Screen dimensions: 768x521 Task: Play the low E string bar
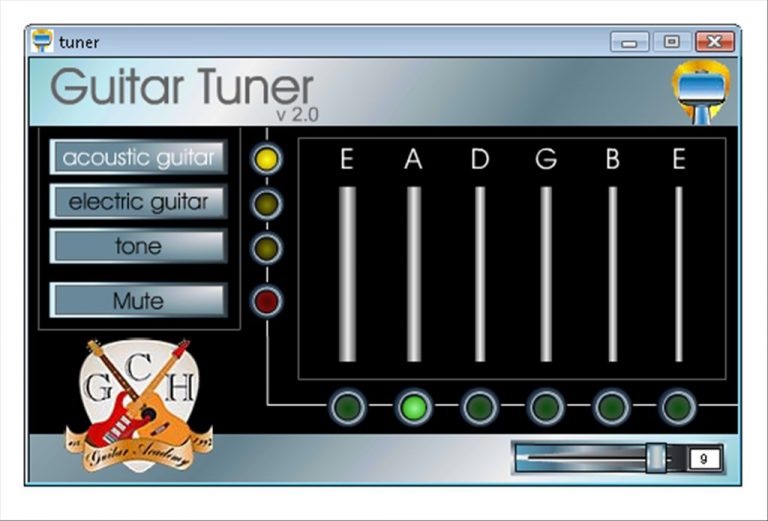coord(347,274)
